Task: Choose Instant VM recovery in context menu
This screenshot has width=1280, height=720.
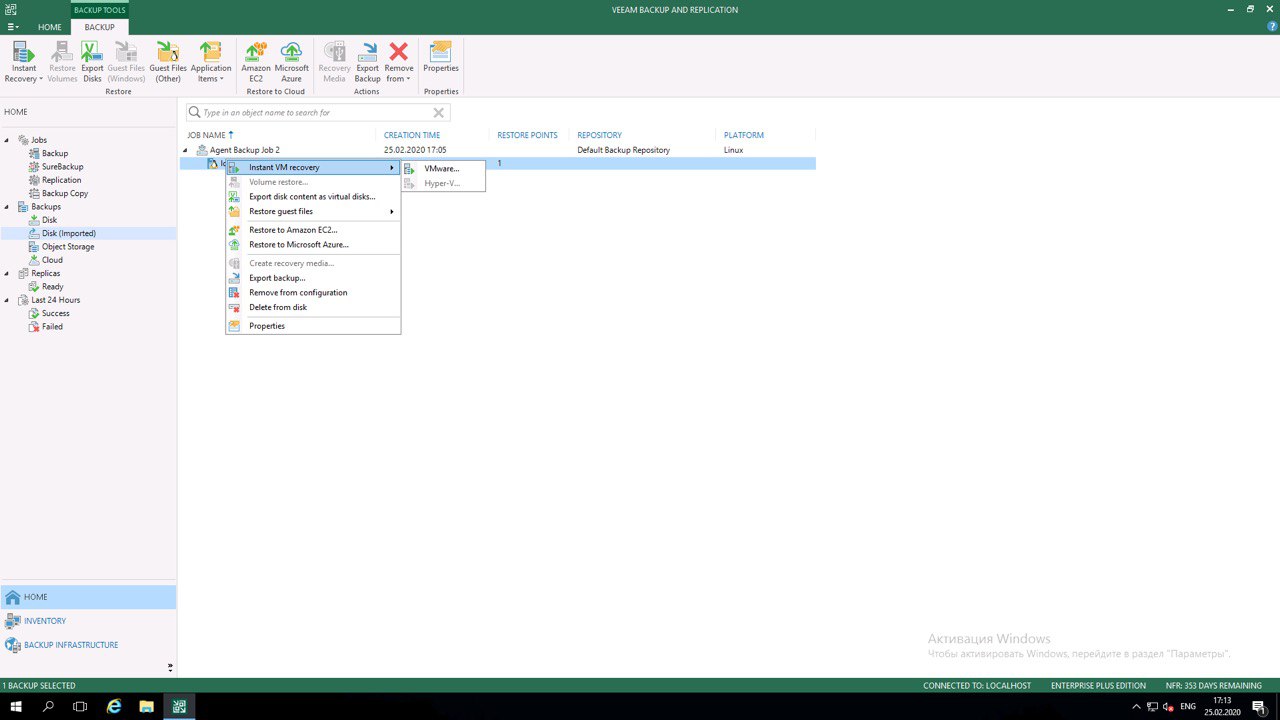Action: (x=313, y=167)
